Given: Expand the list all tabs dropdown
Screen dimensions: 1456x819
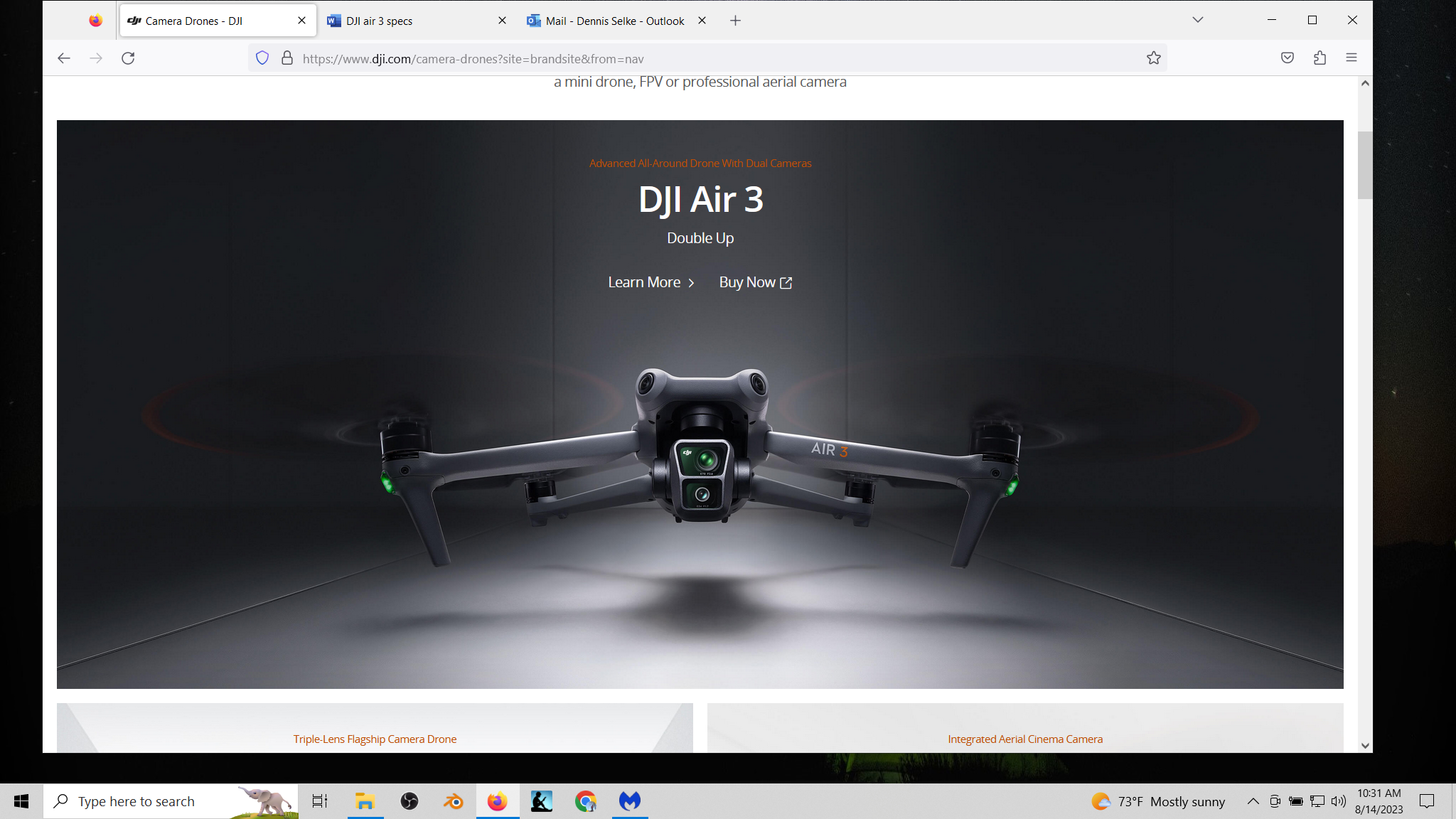Looking at the screenshot, I should click(x=1197, y=20).
